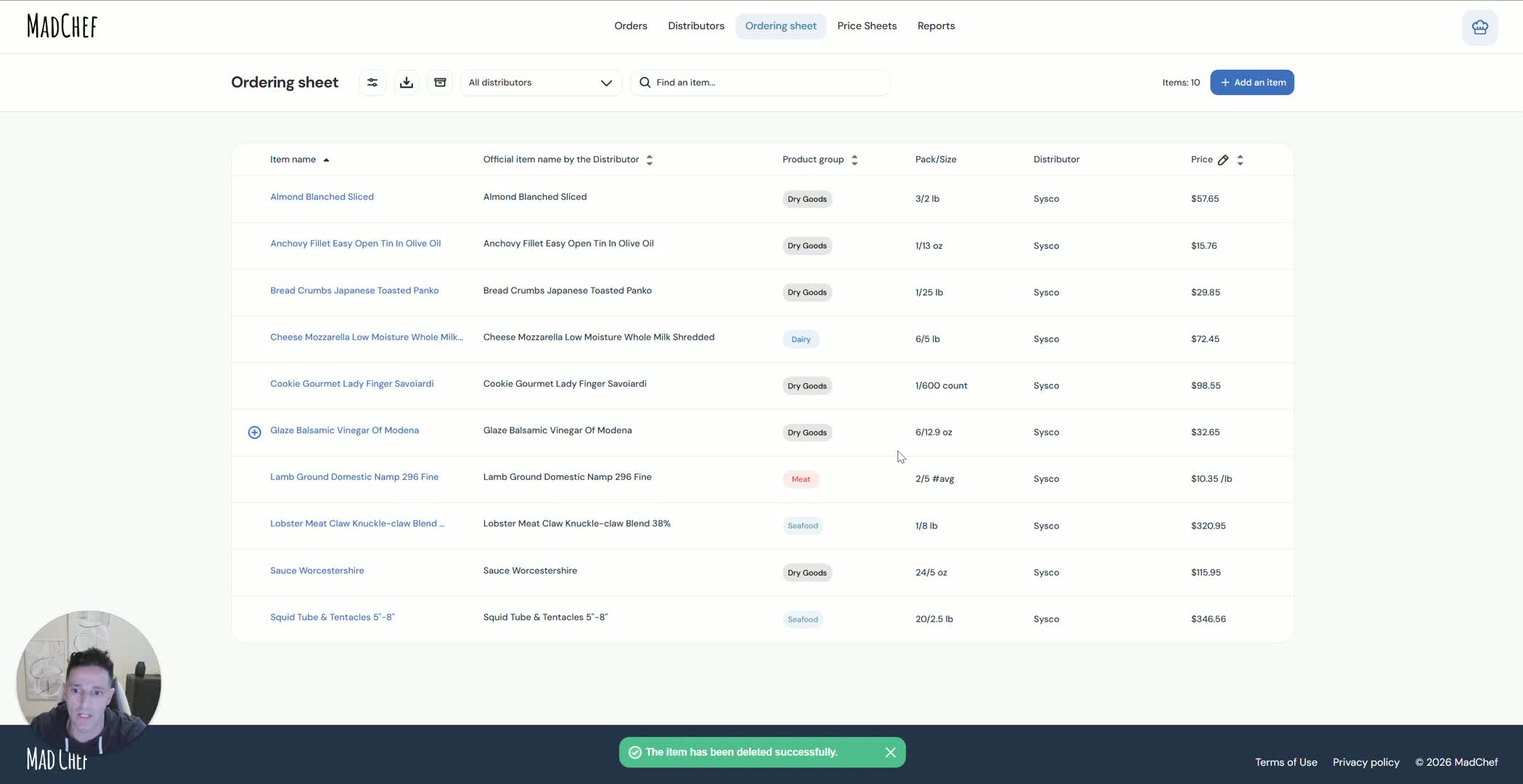This screenshot has width=1523, height=784.
Task: Click Dry Goods tag on Sauce Worcestershire row
Action: point(807,573)
